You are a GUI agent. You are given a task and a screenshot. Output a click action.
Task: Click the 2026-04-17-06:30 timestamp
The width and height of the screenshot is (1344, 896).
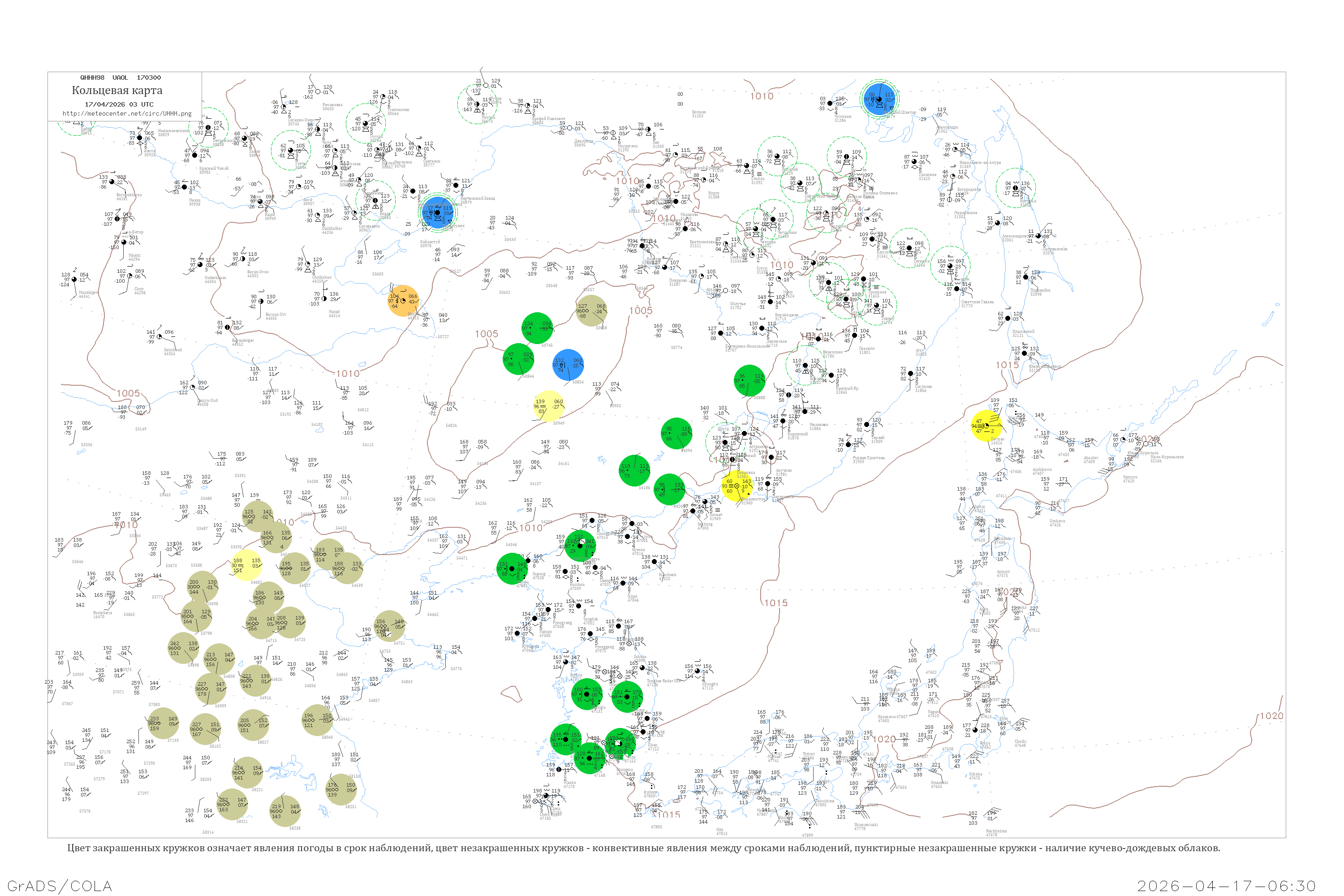[1226, 886]
